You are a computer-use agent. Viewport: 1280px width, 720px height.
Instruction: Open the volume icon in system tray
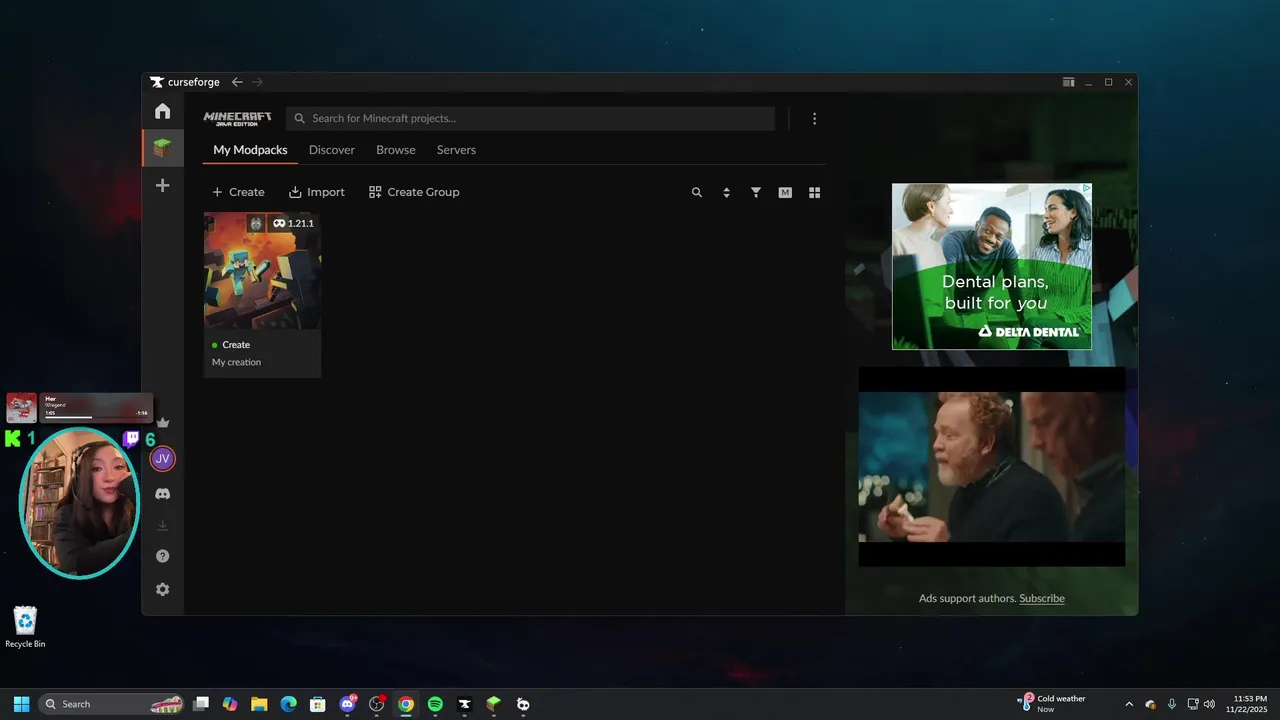[x=1210, y=704]
